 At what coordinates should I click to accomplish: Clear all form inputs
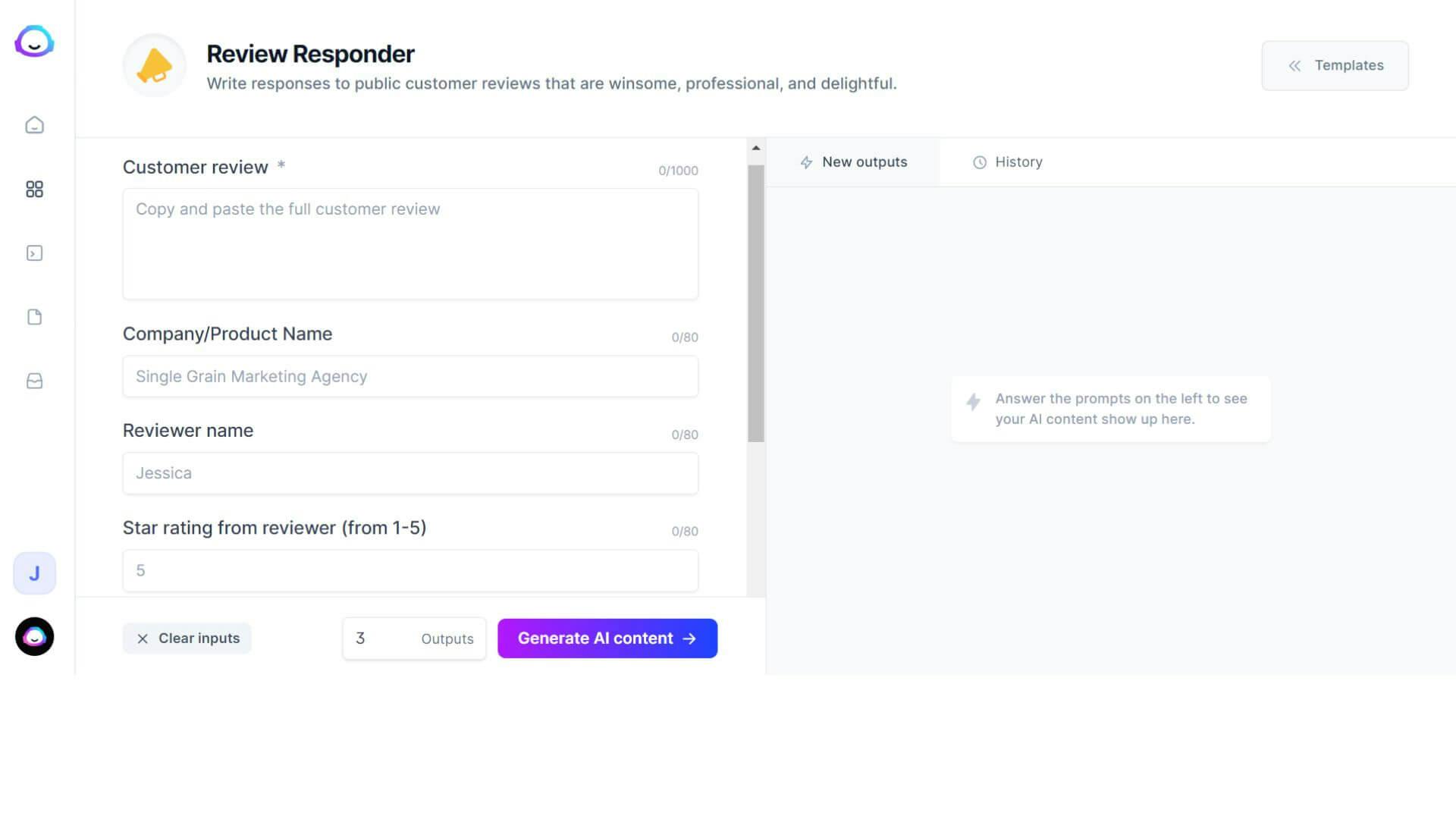(187, 638)
